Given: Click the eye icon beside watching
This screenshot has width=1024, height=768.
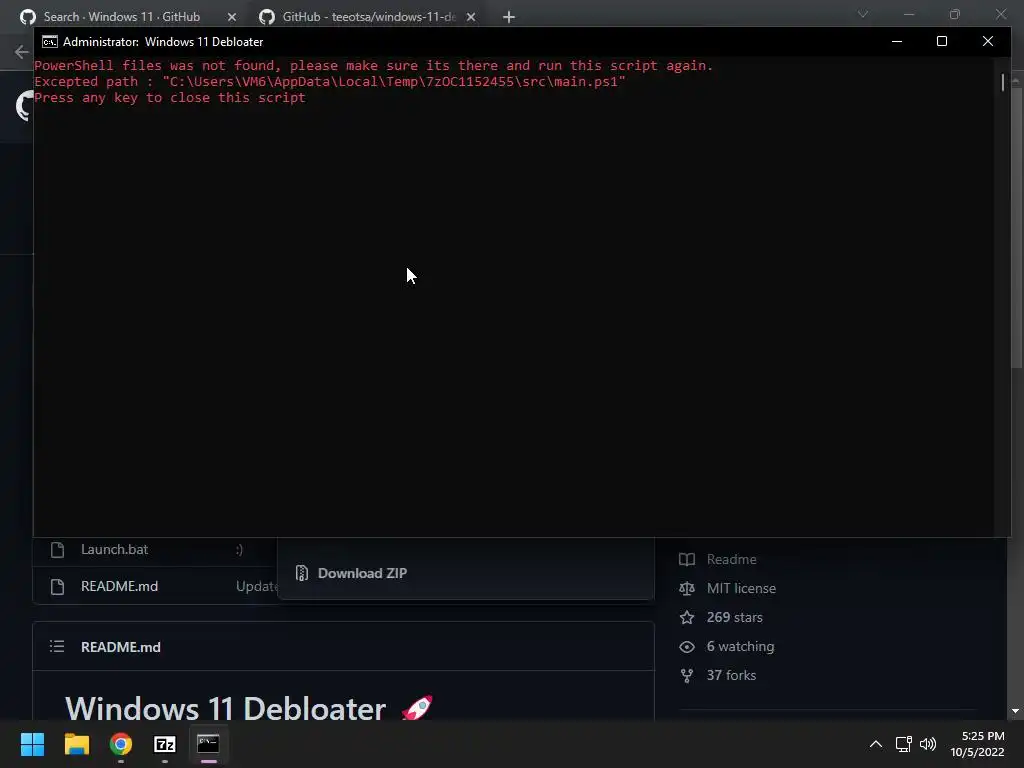Looking at the screenshot, I should coord(686,647).
